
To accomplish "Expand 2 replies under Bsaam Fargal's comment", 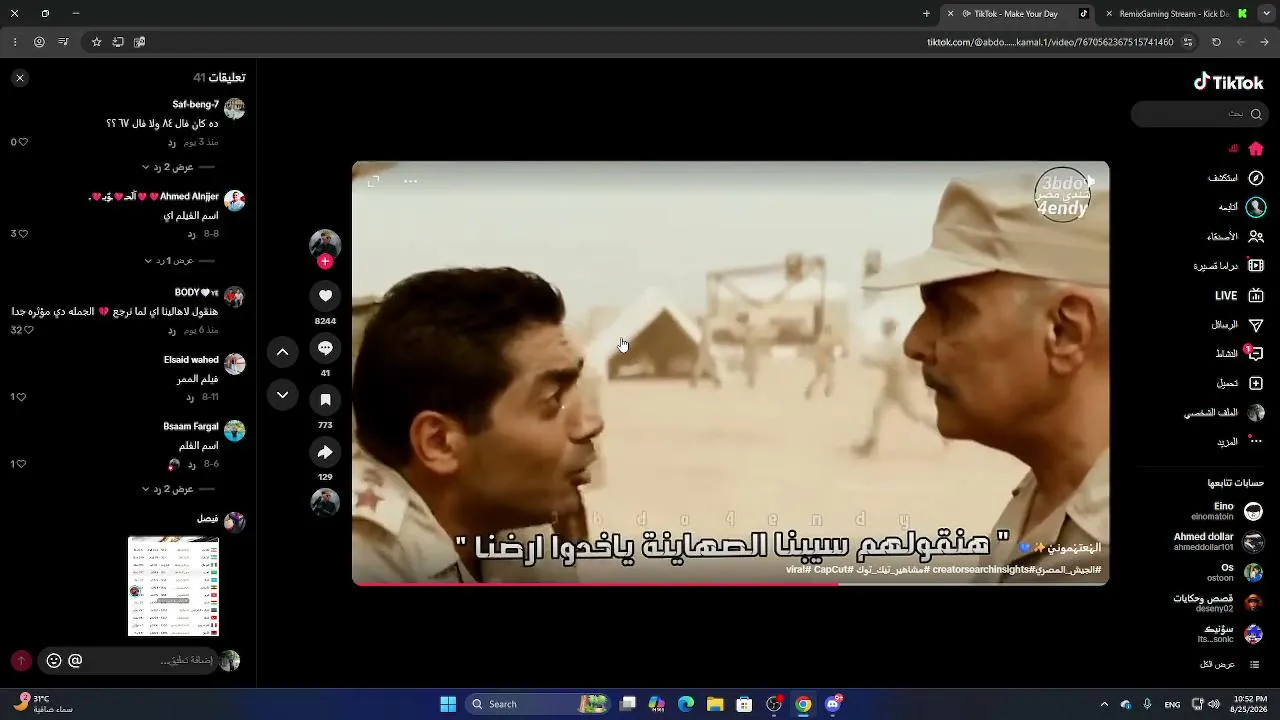I will coord(168,489).
